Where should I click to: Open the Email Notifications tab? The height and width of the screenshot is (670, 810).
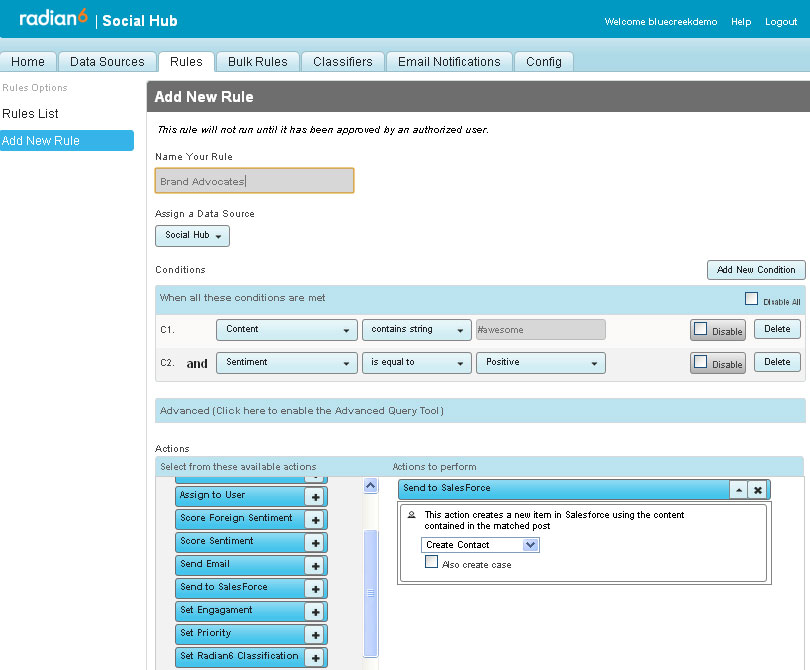pos(449,62)
